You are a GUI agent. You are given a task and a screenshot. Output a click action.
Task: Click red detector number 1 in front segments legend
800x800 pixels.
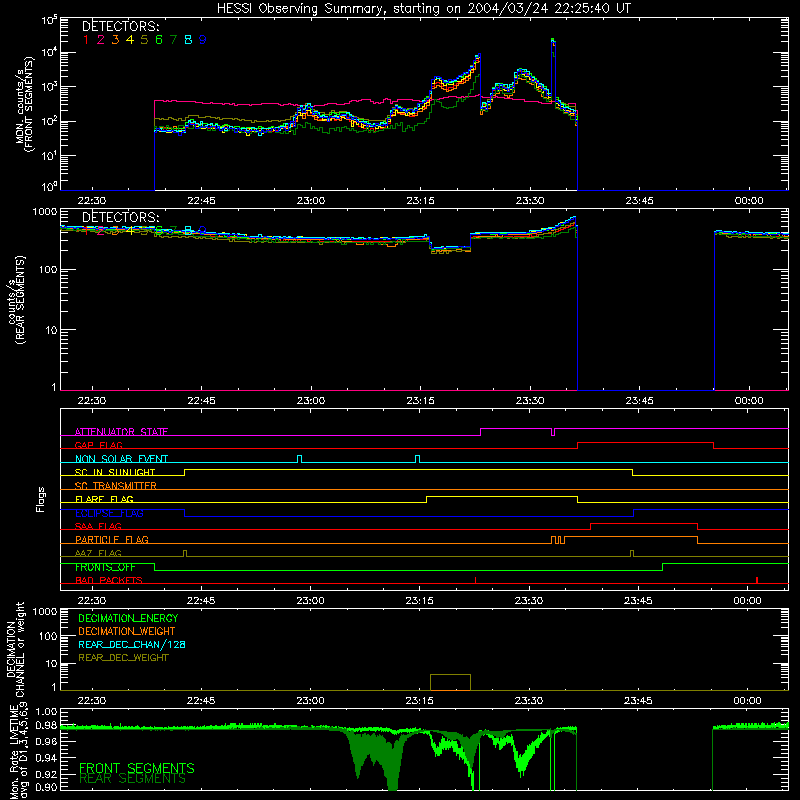pos(86,40)
